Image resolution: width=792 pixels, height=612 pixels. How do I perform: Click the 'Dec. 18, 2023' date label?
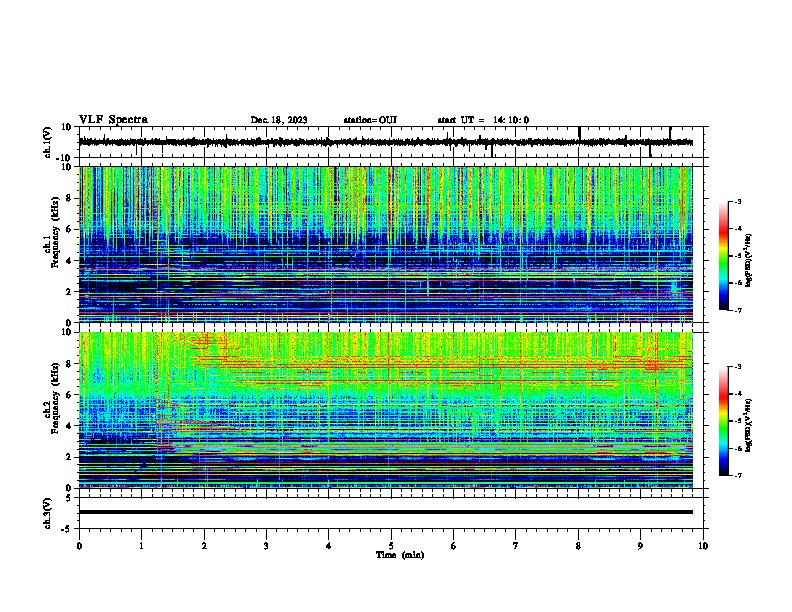[279, 120]
